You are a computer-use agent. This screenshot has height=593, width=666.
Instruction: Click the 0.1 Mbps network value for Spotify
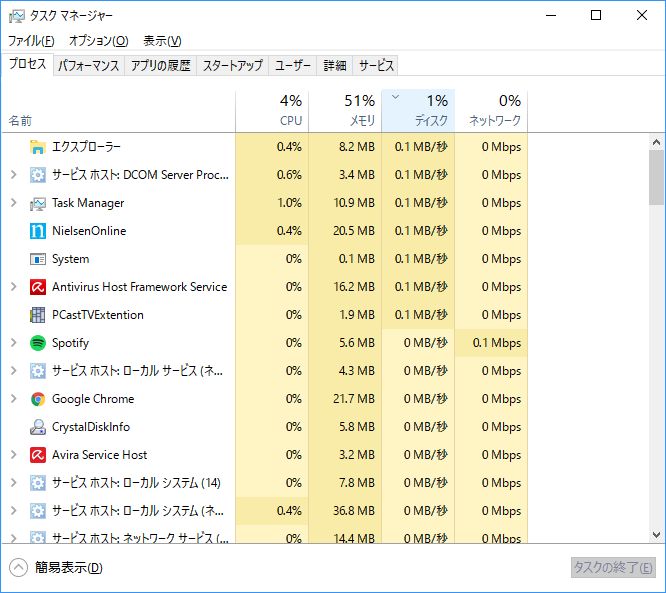497,343
